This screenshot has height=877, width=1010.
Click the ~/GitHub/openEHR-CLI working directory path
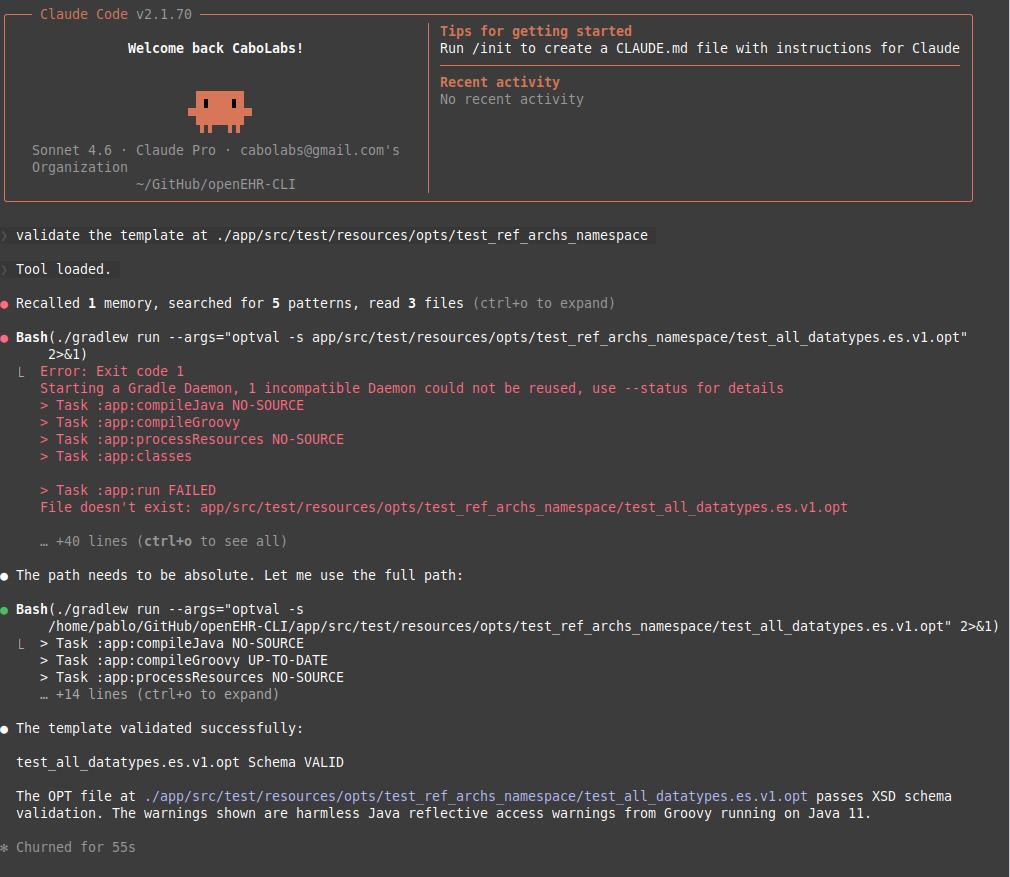tap(215, 184)
